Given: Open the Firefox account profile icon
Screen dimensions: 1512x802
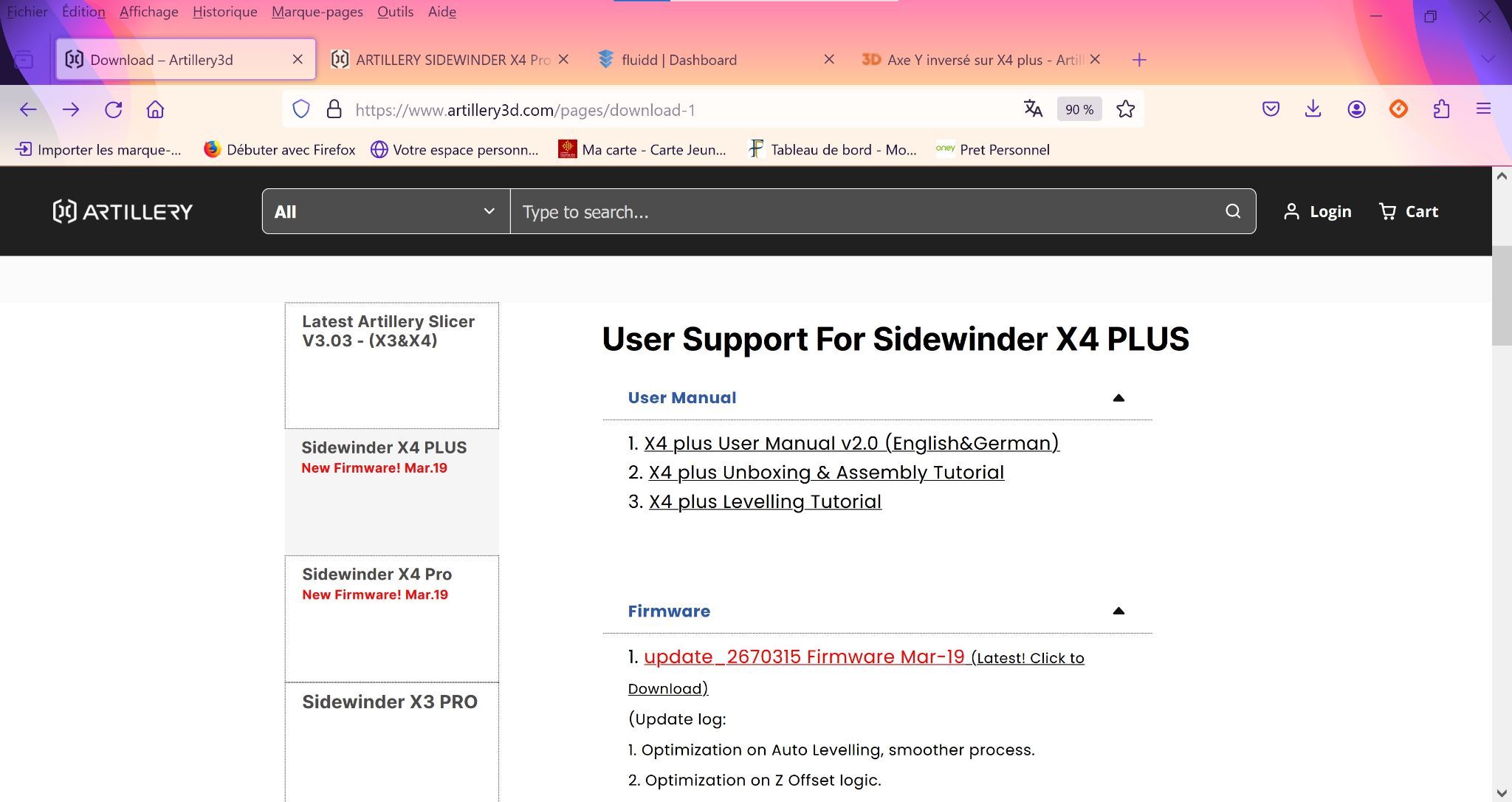Looking at the screenshot, I should (x=1356, y=109).
